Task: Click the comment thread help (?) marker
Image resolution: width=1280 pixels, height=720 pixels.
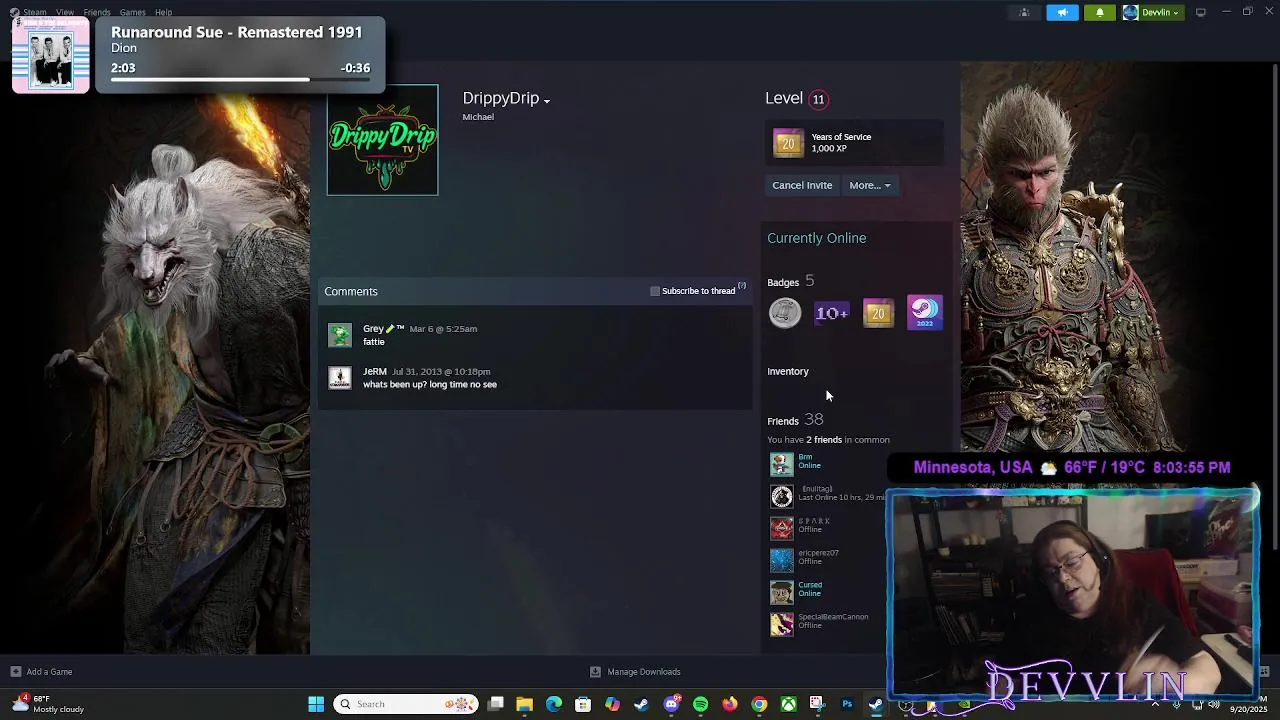Action: coord(742,287)
